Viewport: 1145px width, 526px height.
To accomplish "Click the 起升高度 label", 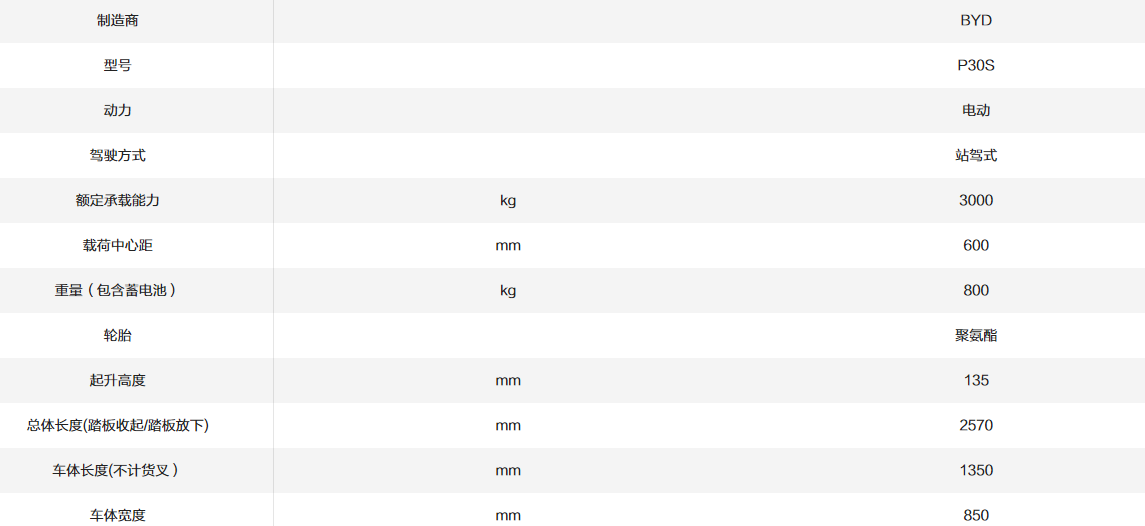I will [x=117, y=380].
